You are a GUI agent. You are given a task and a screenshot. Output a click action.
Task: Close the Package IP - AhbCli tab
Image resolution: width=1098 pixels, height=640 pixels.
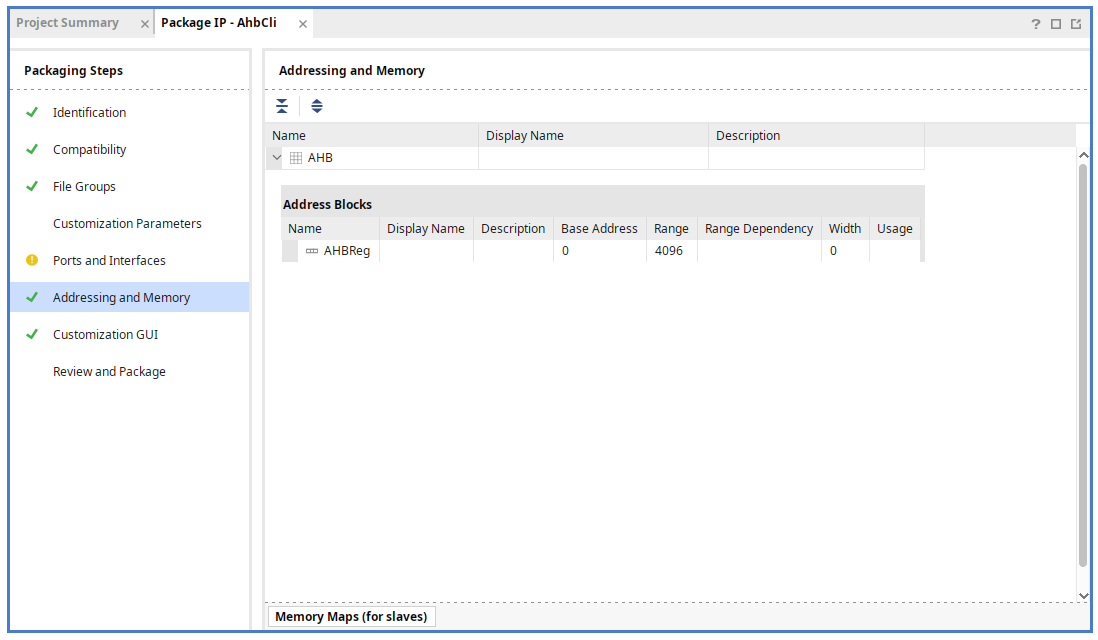tap(303, 24)
